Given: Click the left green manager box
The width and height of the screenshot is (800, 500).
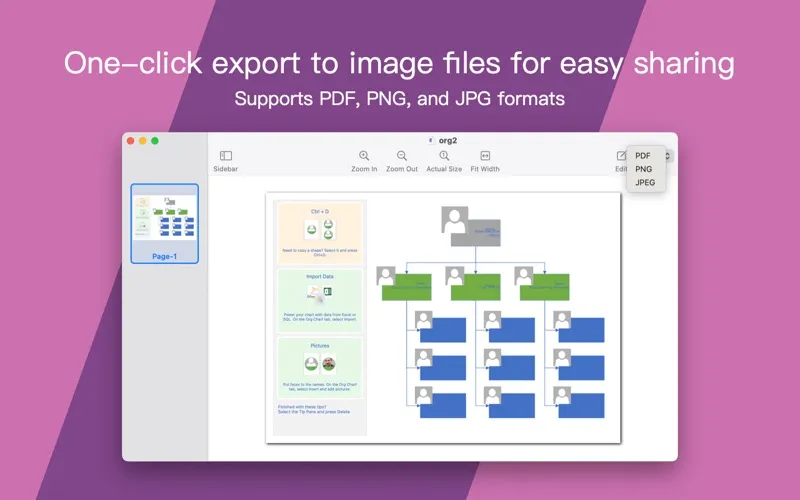Looking at the screenshot, I should (x=407, y=287).
